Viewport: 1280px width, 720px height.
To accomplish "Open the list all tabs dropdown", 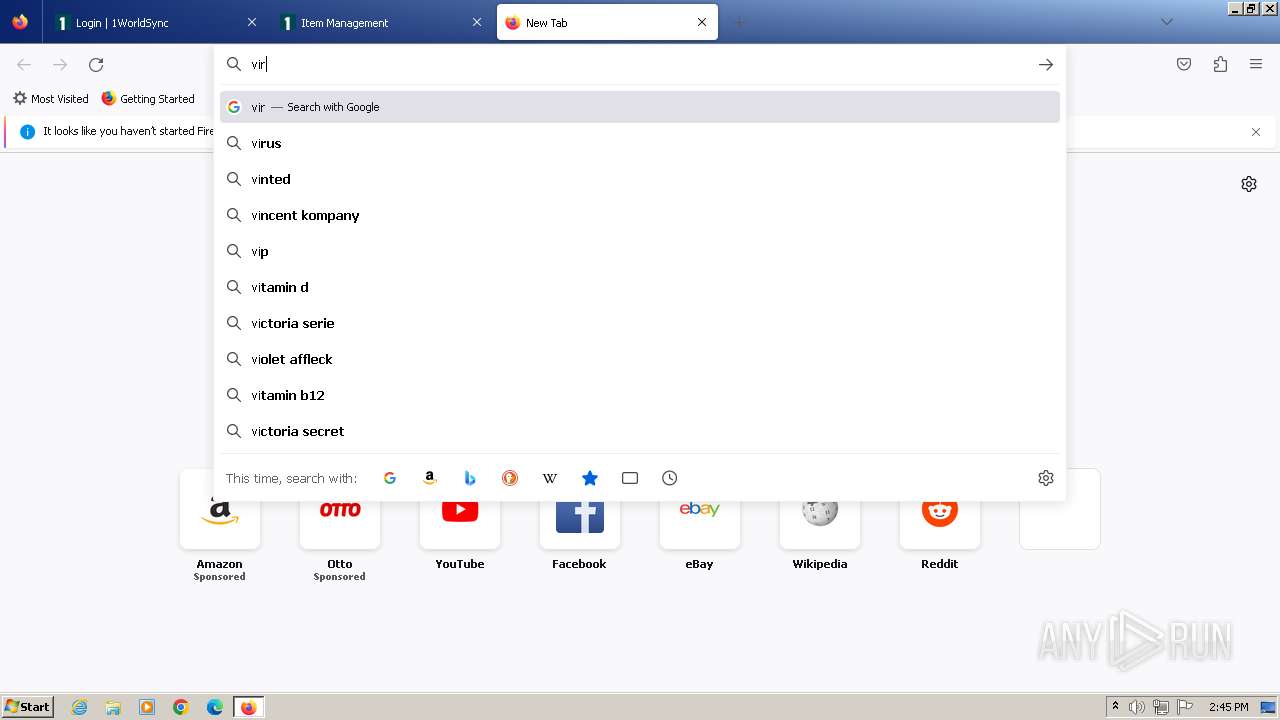I will pyautogui.click(x=1166, y=22).
